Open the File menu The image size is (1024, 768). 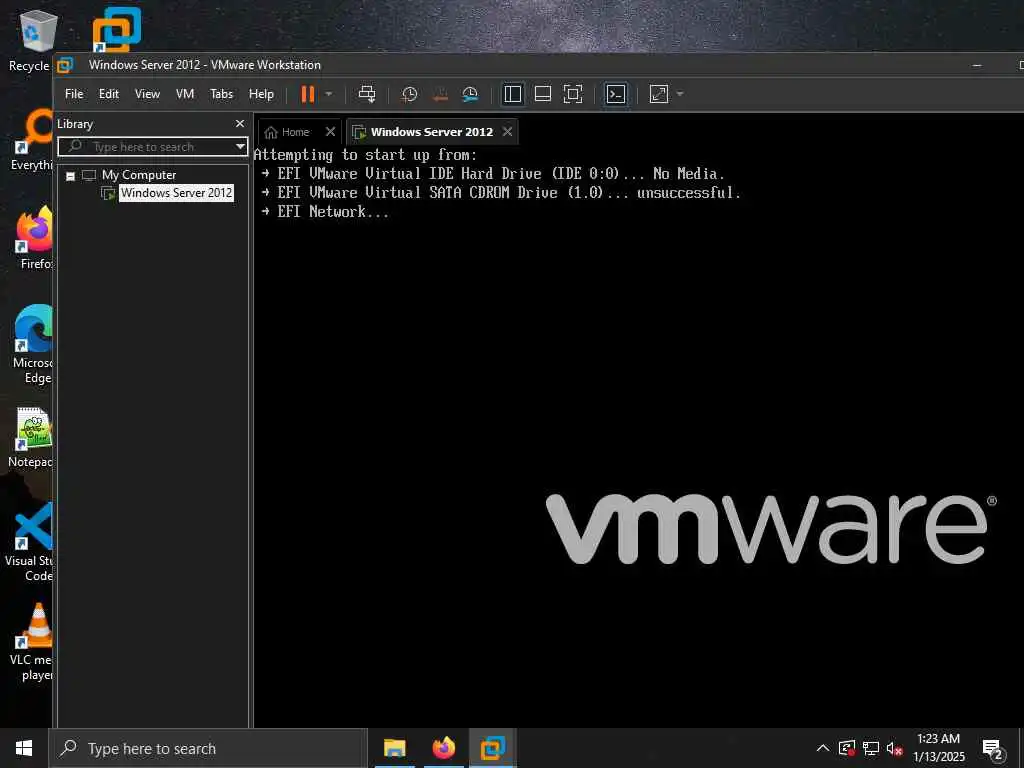(x=74, y=94)
